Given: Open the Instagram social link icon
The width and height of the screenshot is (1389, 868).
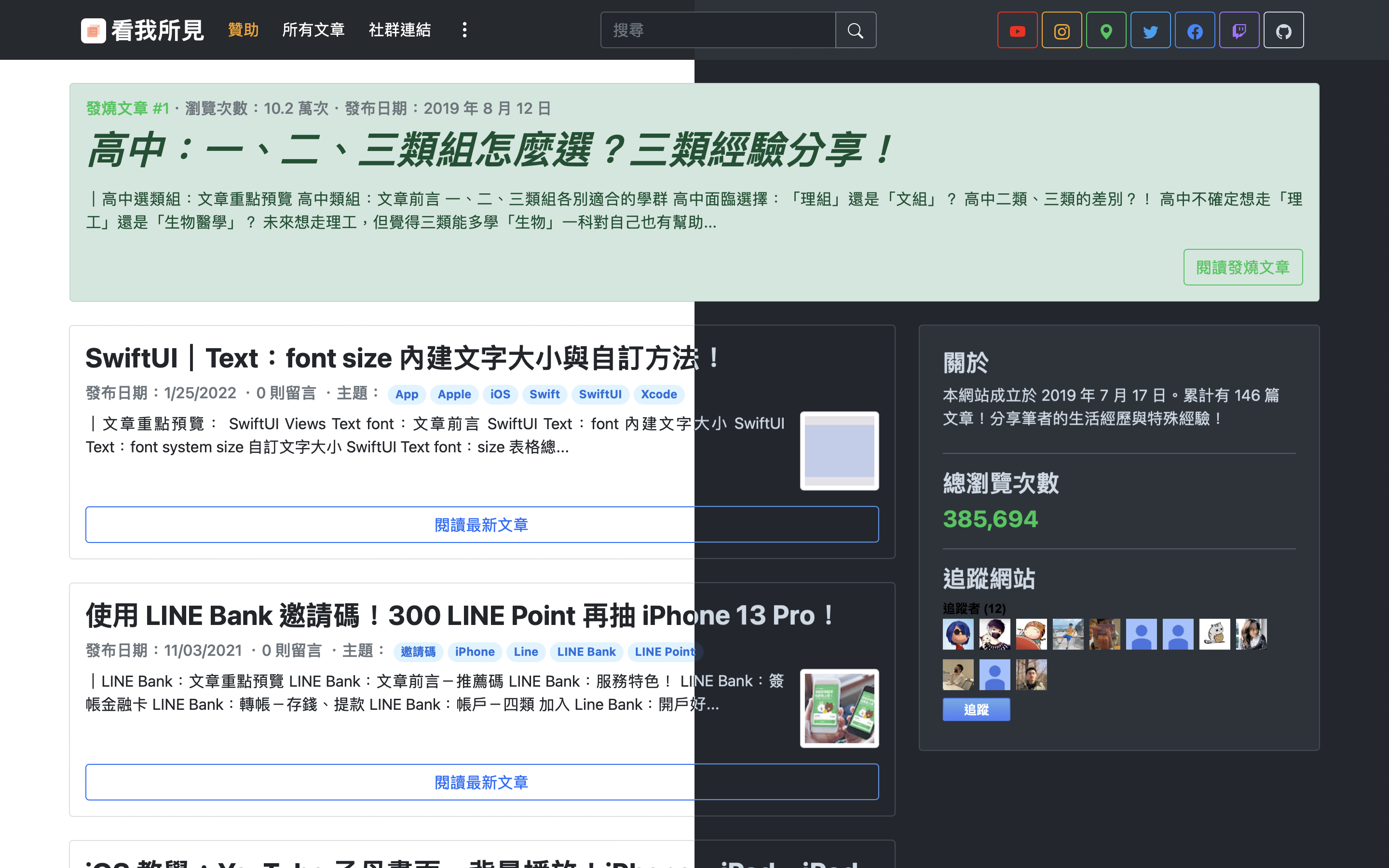Looking at the screenshot, I should [1061, 30].
